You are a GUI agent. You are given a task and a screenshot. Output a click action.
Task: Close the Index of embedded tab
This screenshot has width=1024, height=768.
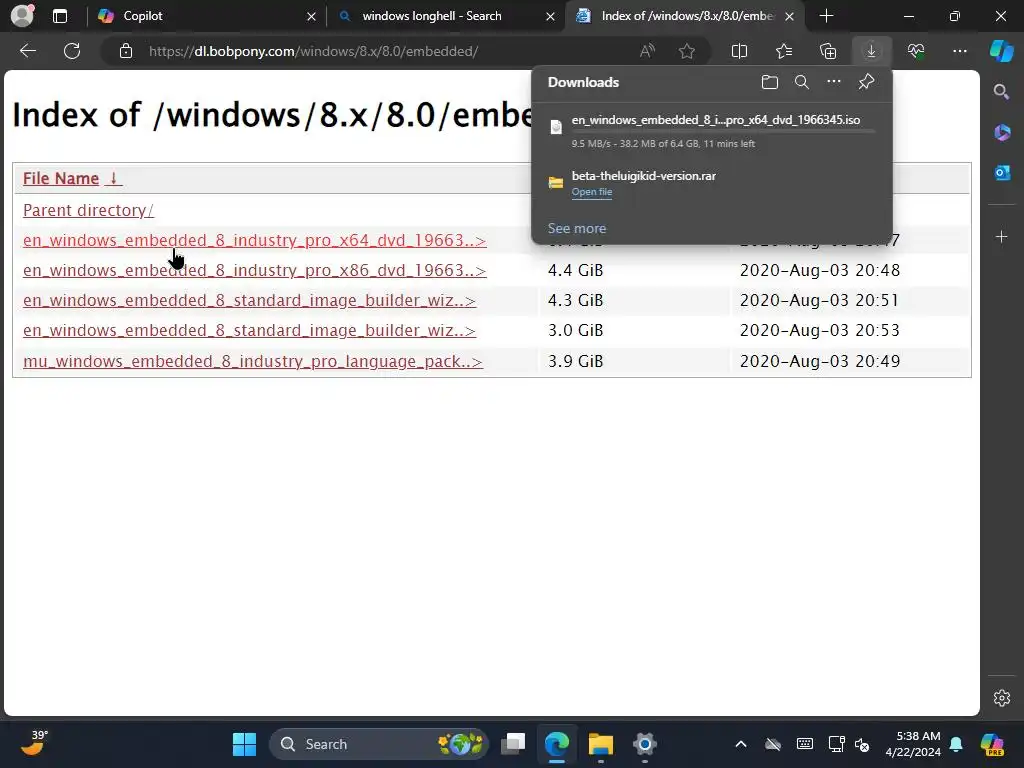click(x=790, y=16)
